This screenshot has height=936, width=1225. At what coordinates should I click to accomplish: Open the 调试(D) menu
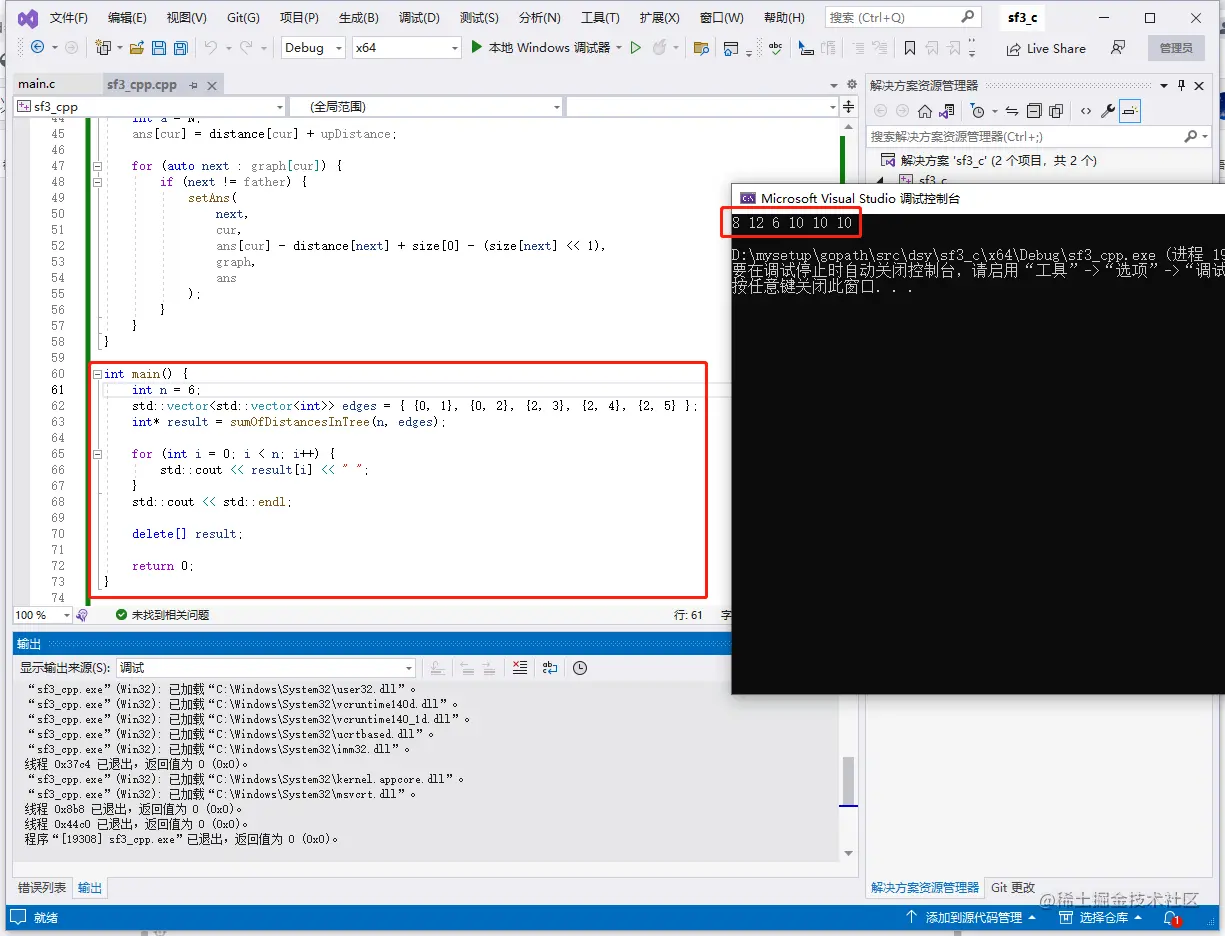419,18
